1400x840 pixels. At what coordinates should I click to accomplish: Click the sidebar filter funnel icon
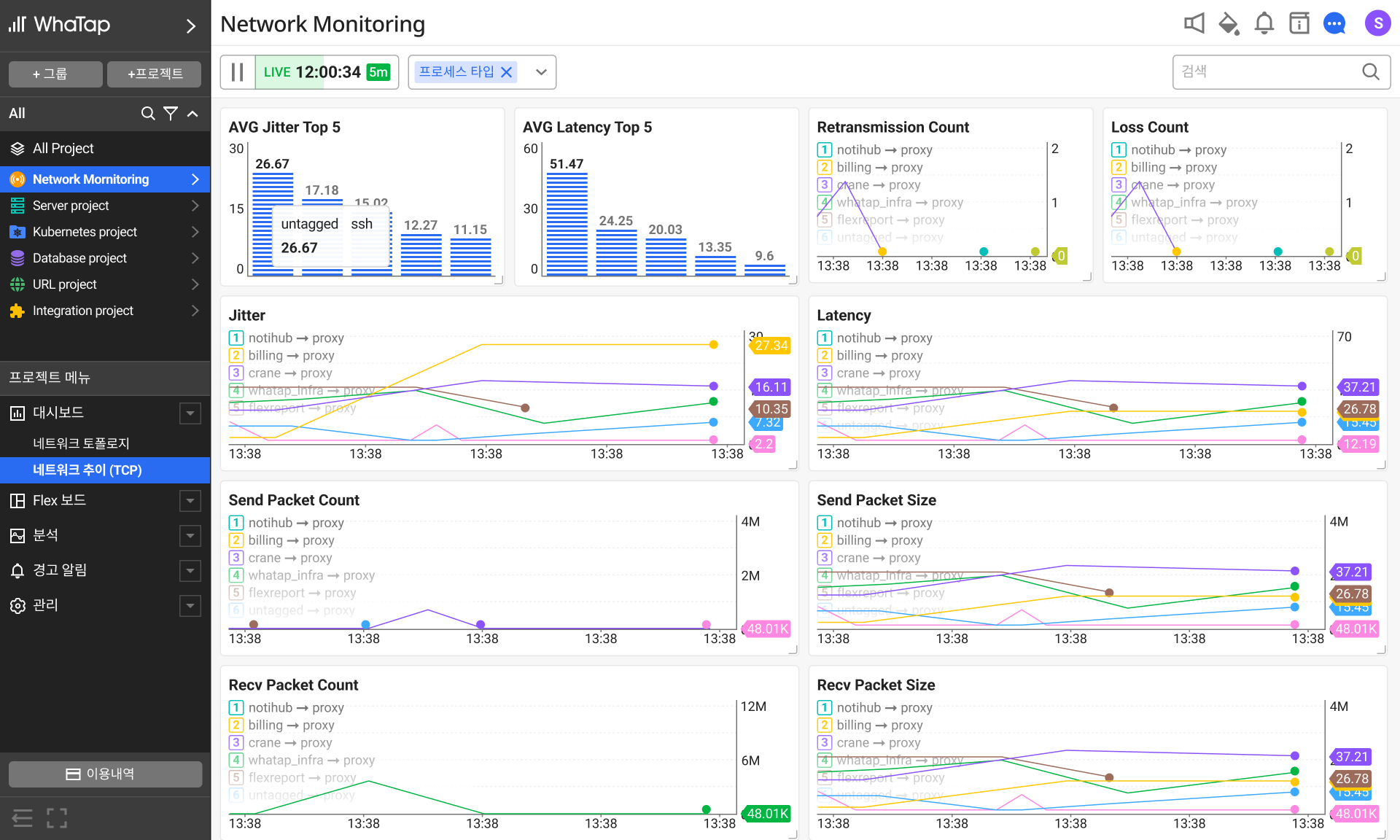click(x=171, y=114)
